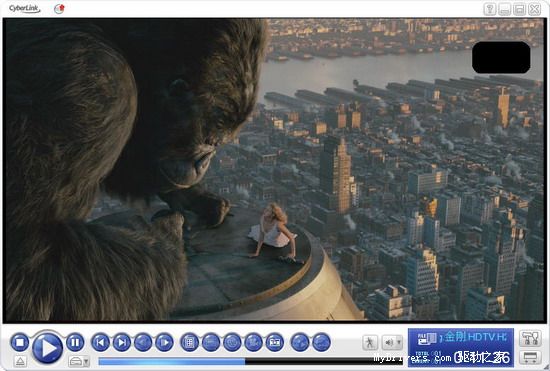Click the CyberLink logo

(24, 8)
